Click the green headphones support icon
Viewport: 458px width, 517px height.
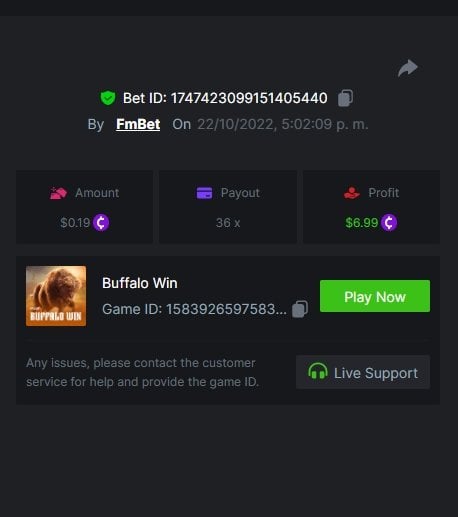click(x=318, y=372)
